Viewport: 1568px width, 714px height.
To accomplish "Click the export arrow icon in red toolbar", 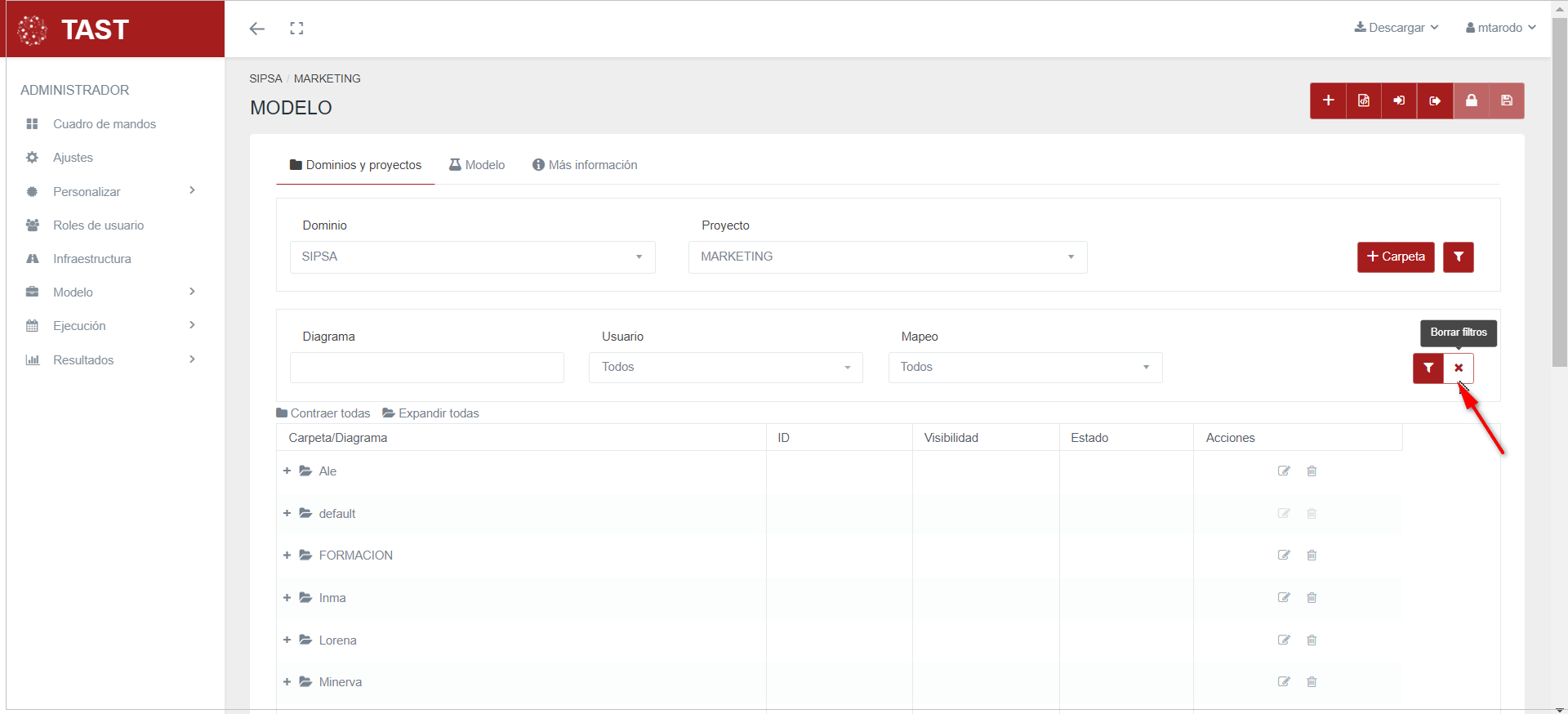I will [x=1435, y=100].
